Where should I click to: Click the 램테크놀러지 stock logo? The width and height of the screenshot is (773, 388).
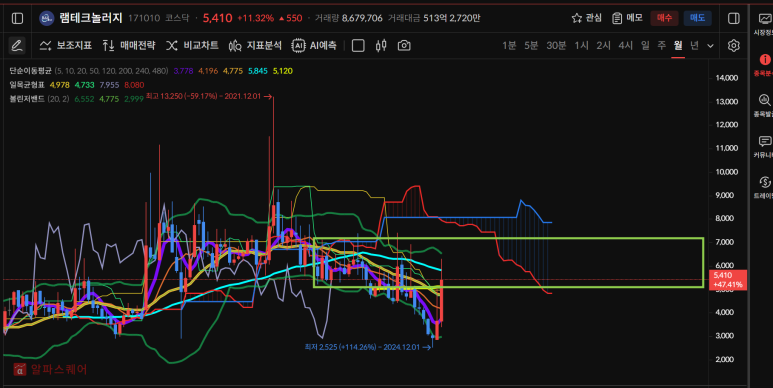[x=46, y=18]
